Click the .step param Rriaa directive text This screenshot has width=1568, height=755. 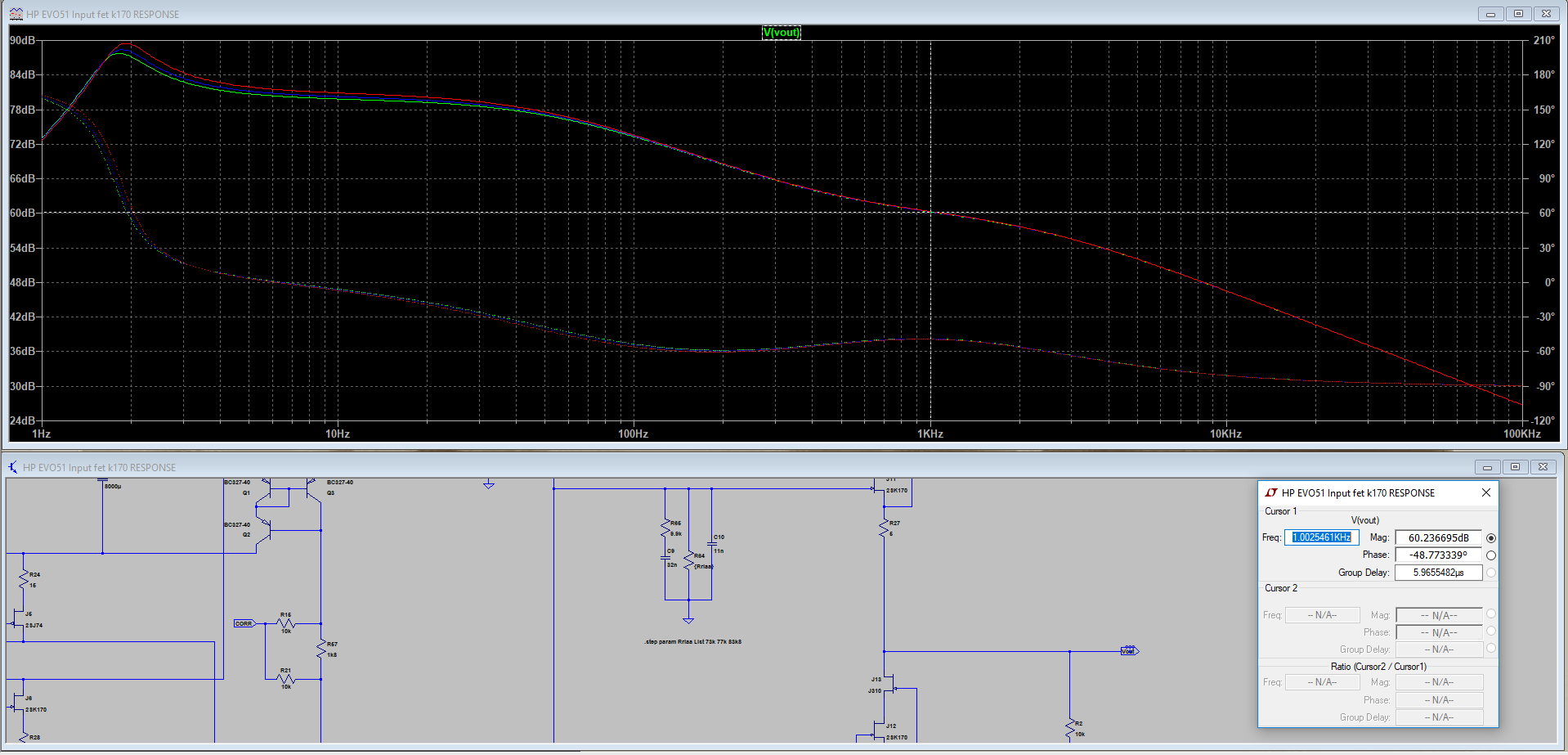692,642
